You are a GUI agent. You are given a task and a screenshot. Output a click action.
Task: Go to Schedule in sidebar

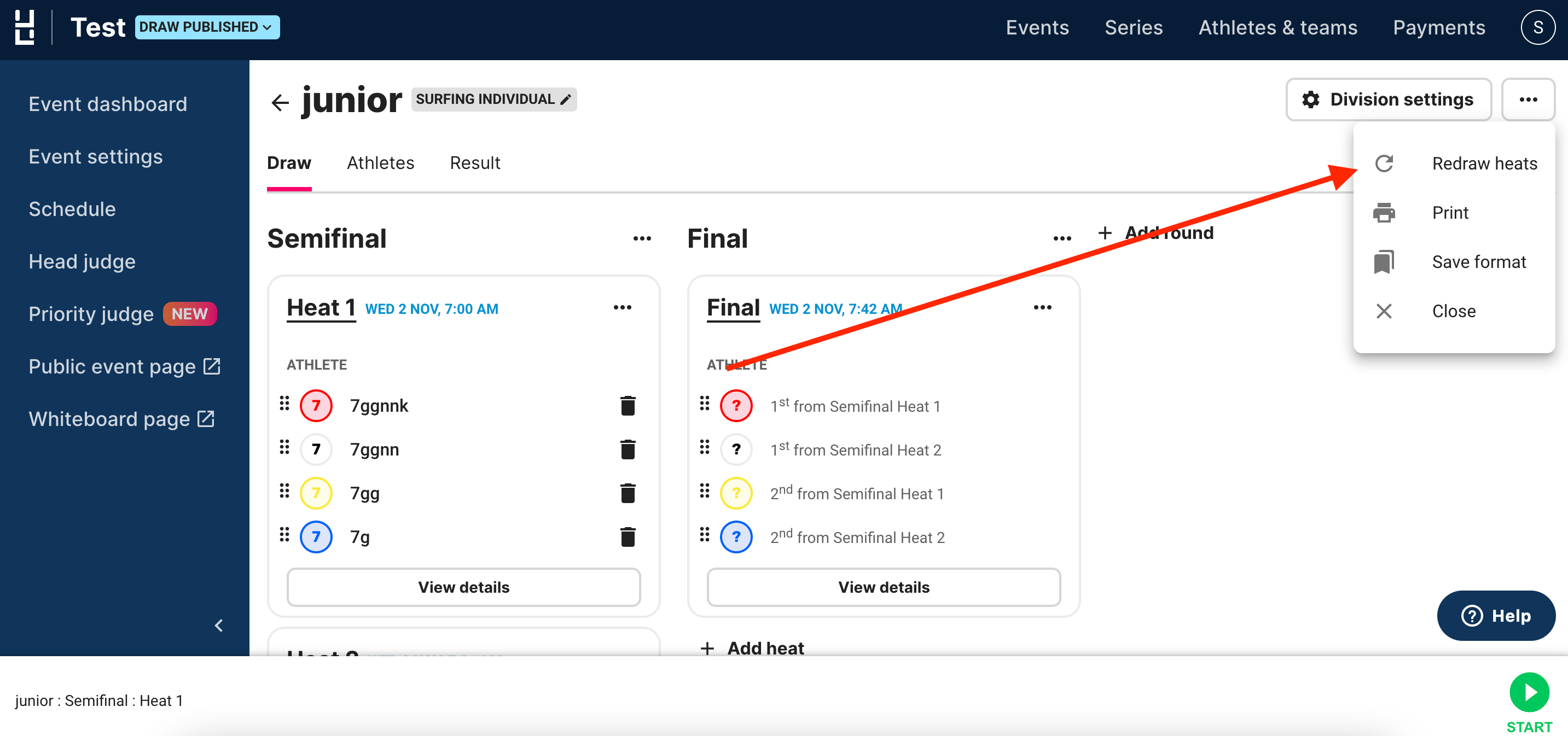pos(72,209)
